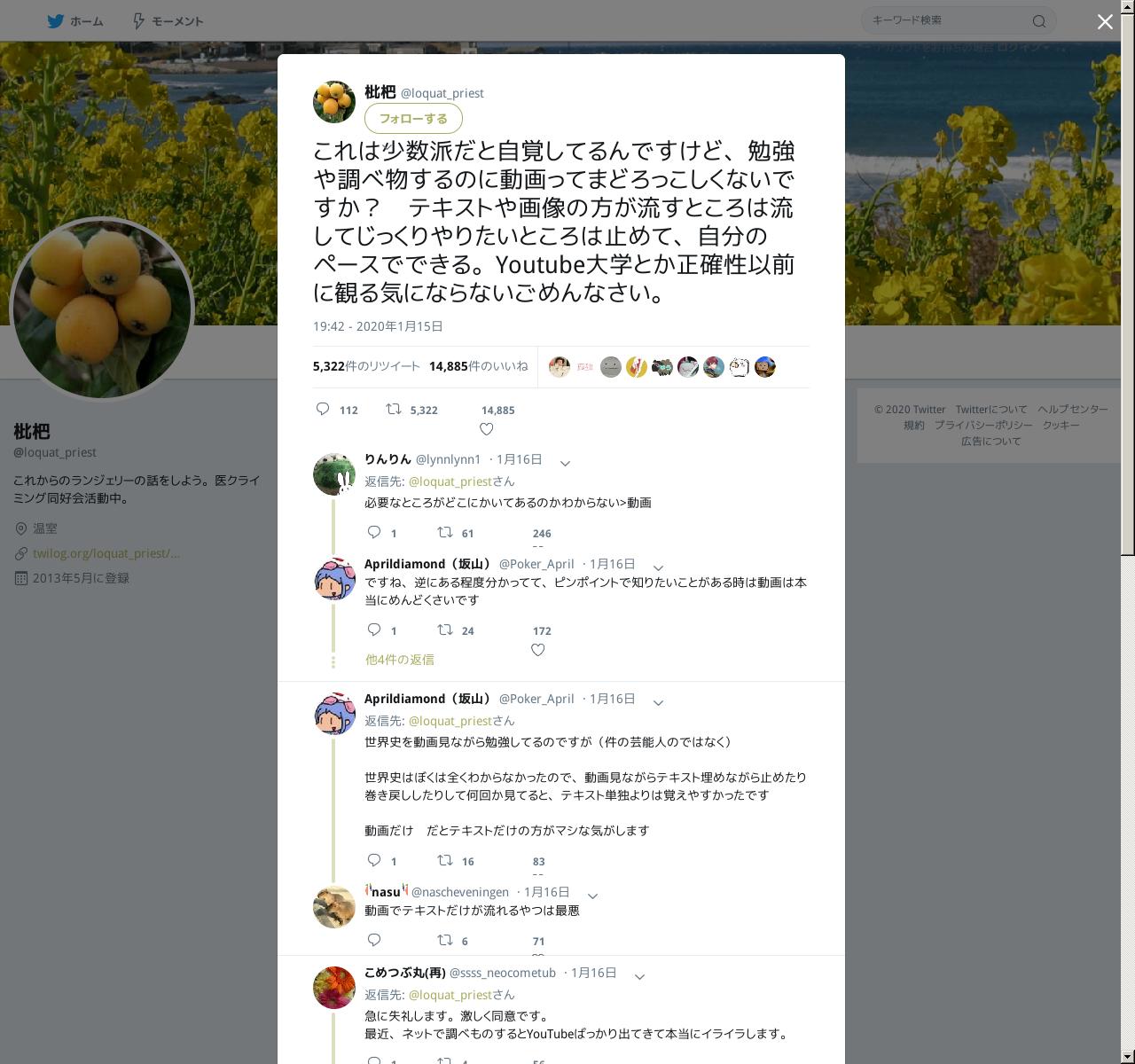This screenshot has width=1135, height=1064.
Task: Focus the キーワード検索 search field
Action: [949, 20]
